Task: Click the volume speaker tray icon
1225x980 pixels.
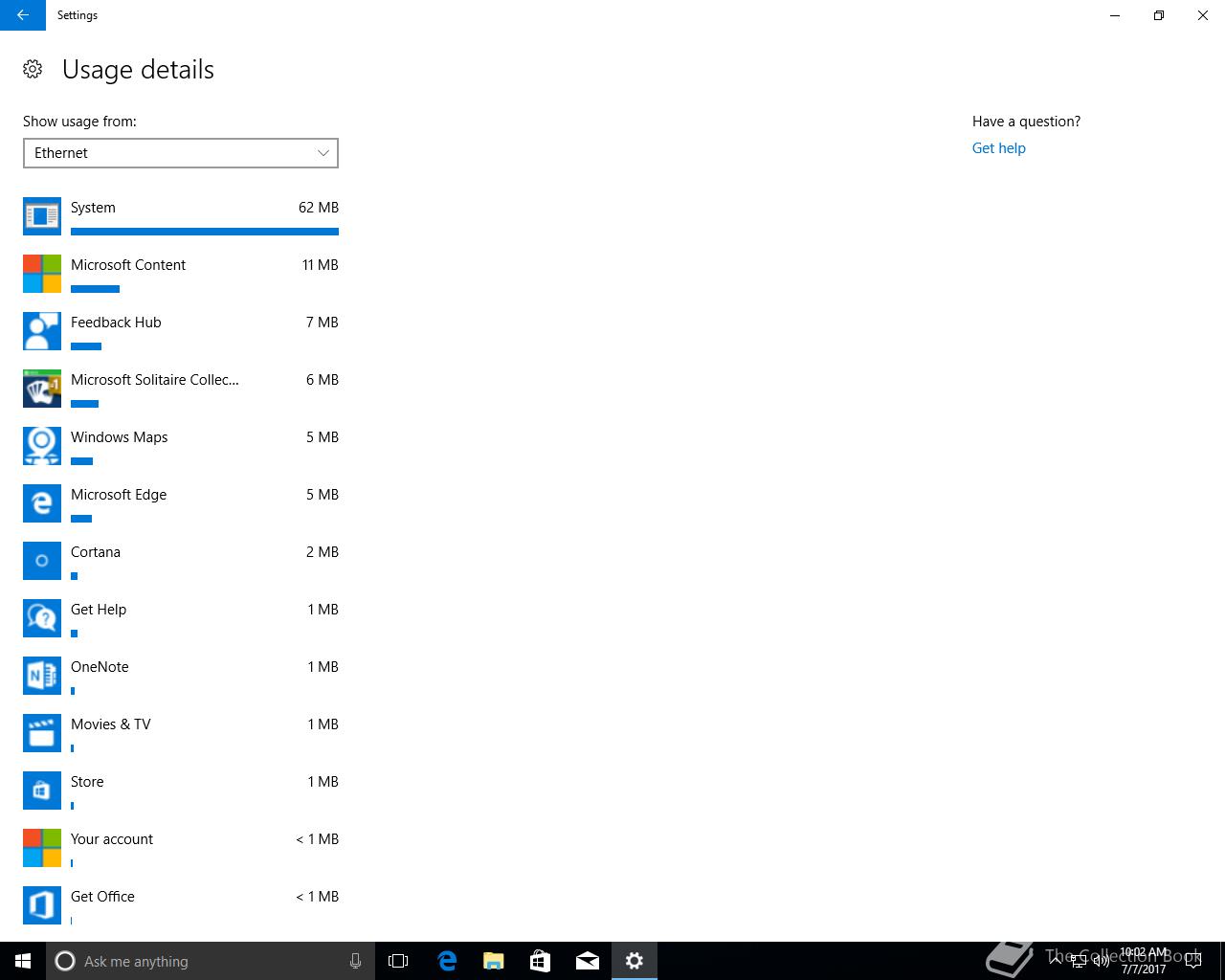Action: 1101,961
